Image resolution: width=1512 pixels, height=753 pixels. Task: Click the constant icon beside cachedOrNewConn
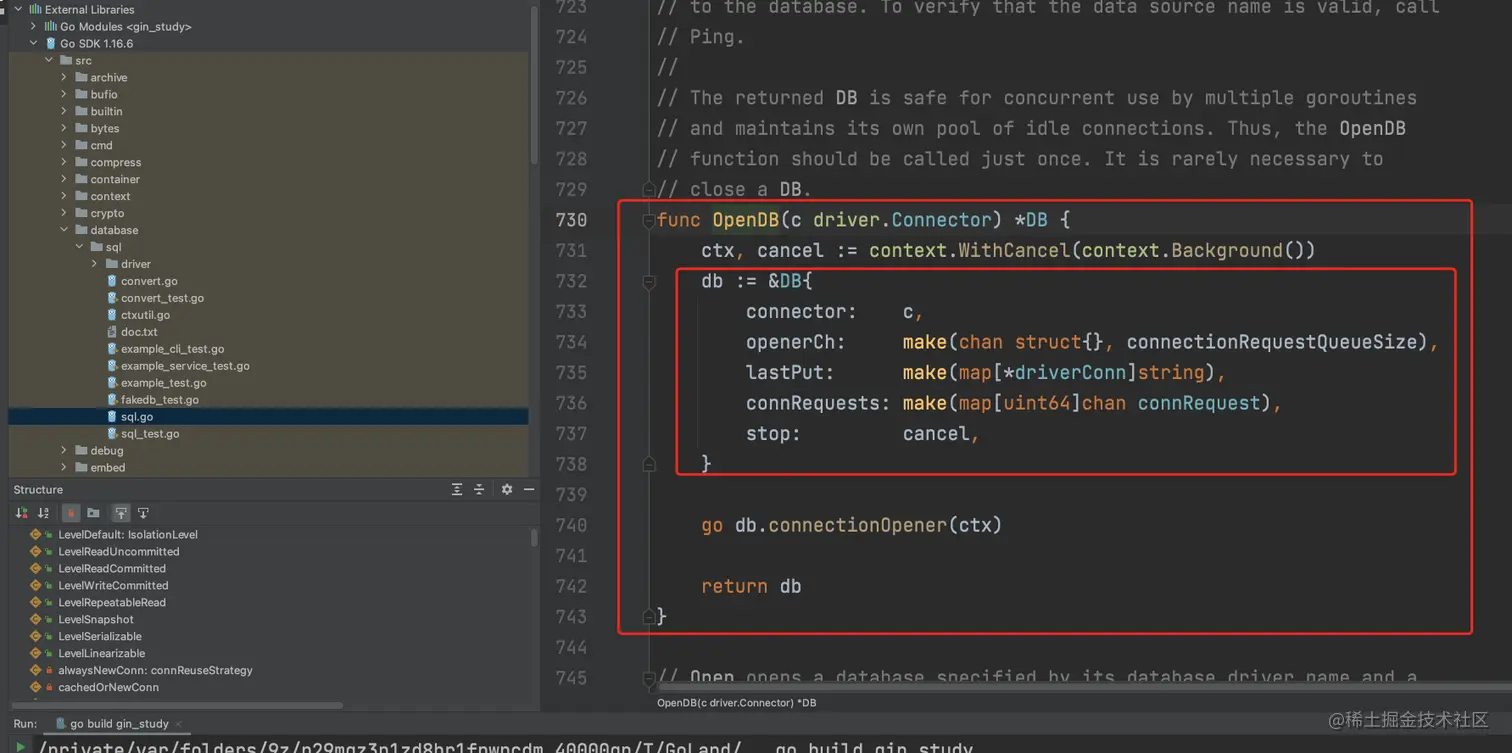click(35, 688)
